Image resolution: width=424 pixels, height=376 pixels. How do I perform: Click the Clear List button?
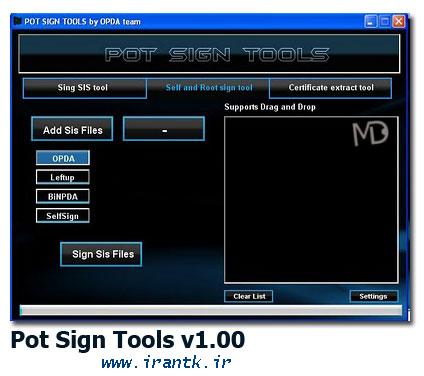point(249,296)
